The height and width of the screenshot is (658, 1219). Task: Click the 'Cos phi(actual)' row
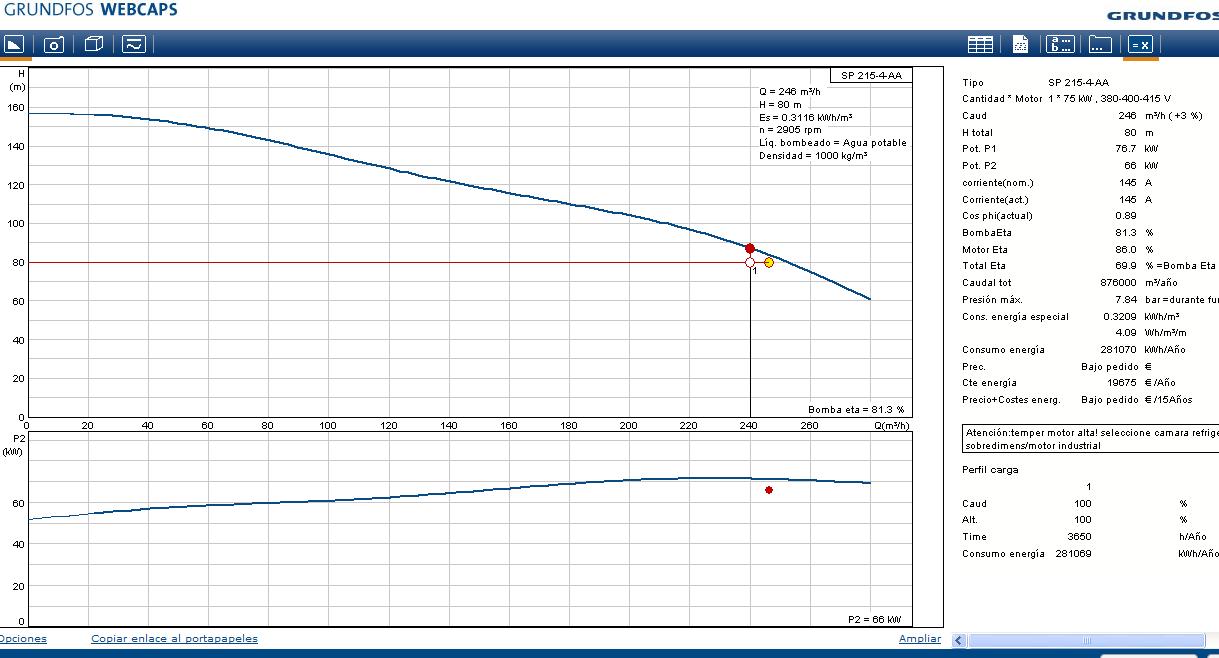pos(1050,216)
